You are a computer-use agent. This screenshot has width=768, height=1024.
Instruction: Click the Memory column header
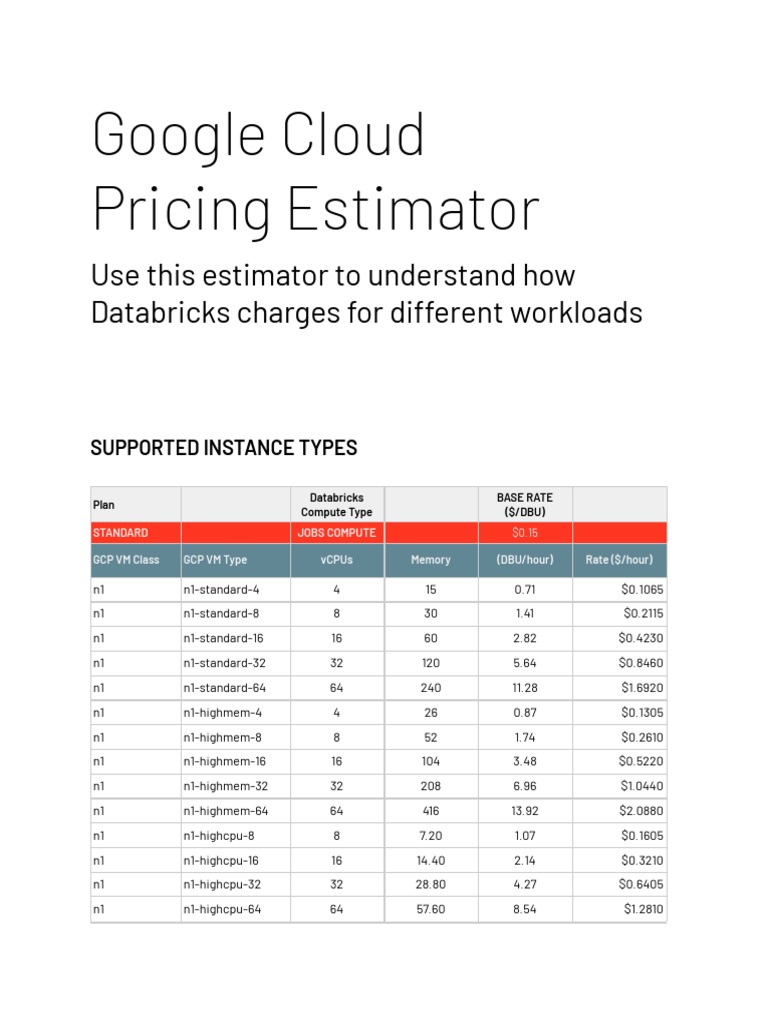click(x=431, y=560)
